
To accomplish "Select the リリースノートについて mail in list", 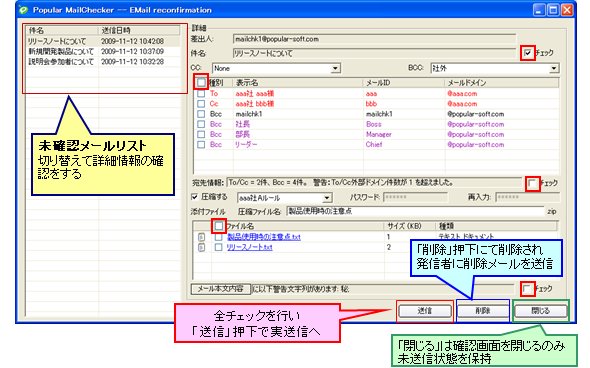I will [x=102, y=41].
